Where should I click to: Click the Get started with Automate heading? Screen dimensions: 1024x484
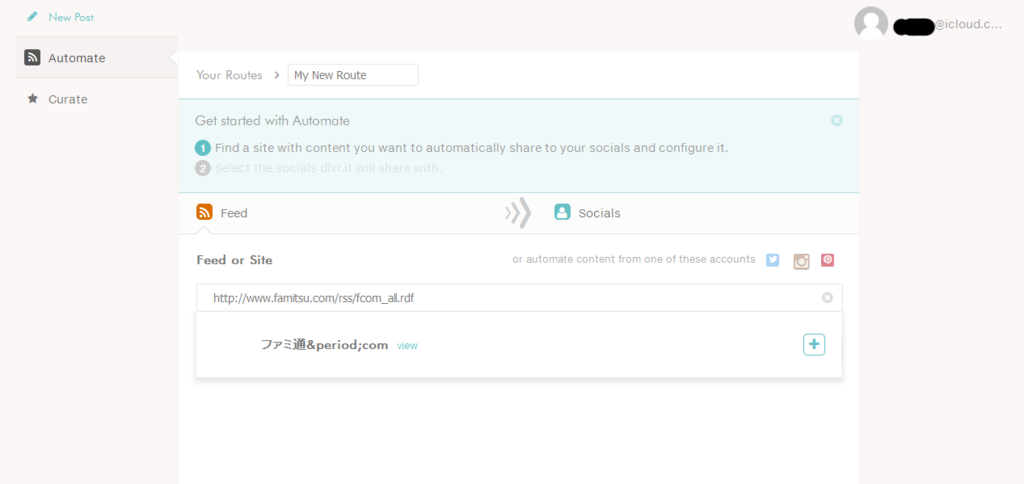(272, 121)
